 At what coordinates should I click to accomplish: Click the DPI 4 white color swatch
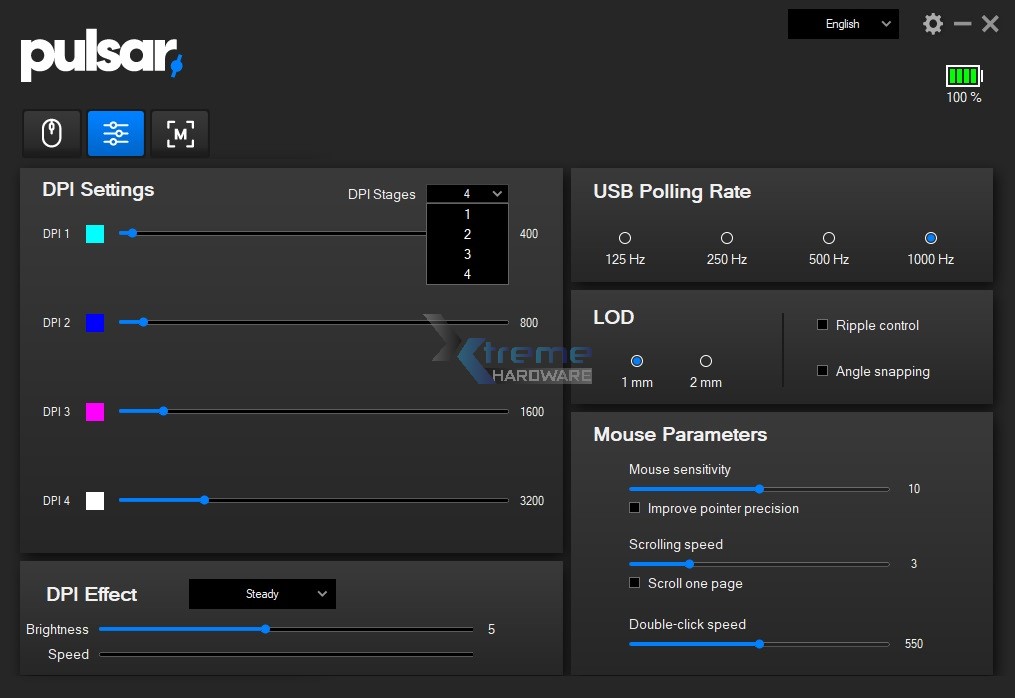point(94,500)
